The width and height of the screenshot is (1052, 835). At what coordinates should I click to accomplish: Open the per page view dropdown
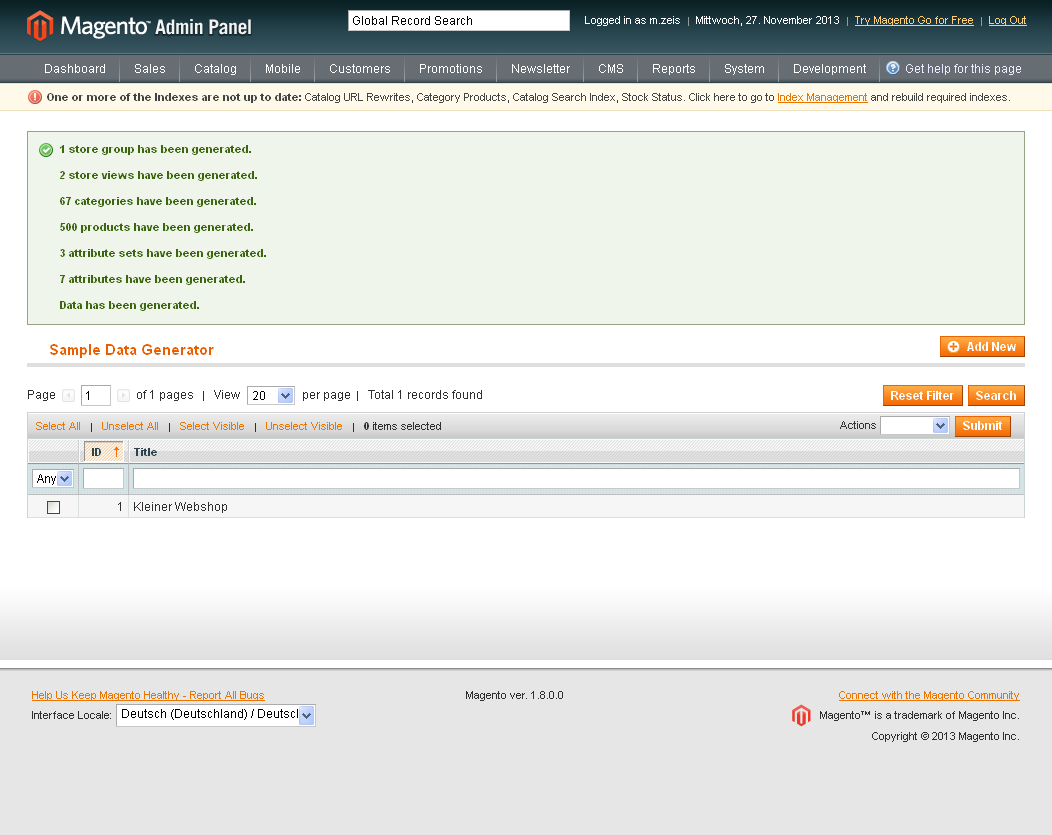point(270,396)
